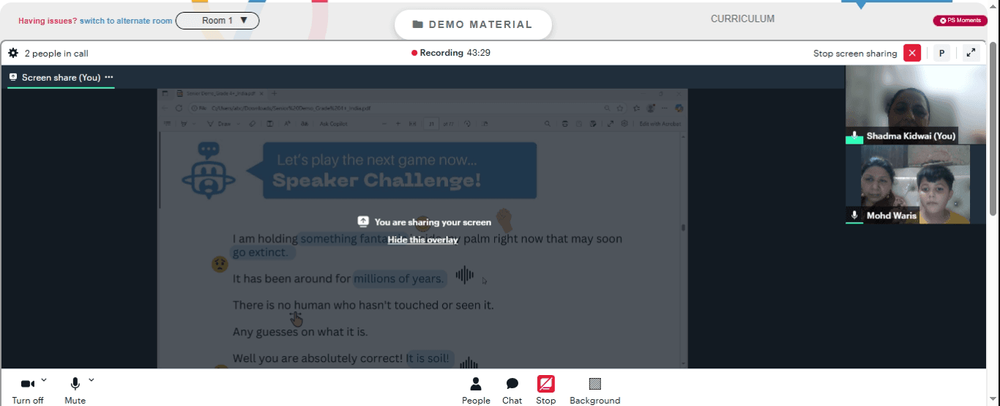This screenshot has width=1000, height=406.
Task: Stop screen sharing with the red X
Action: pos(912,54)
